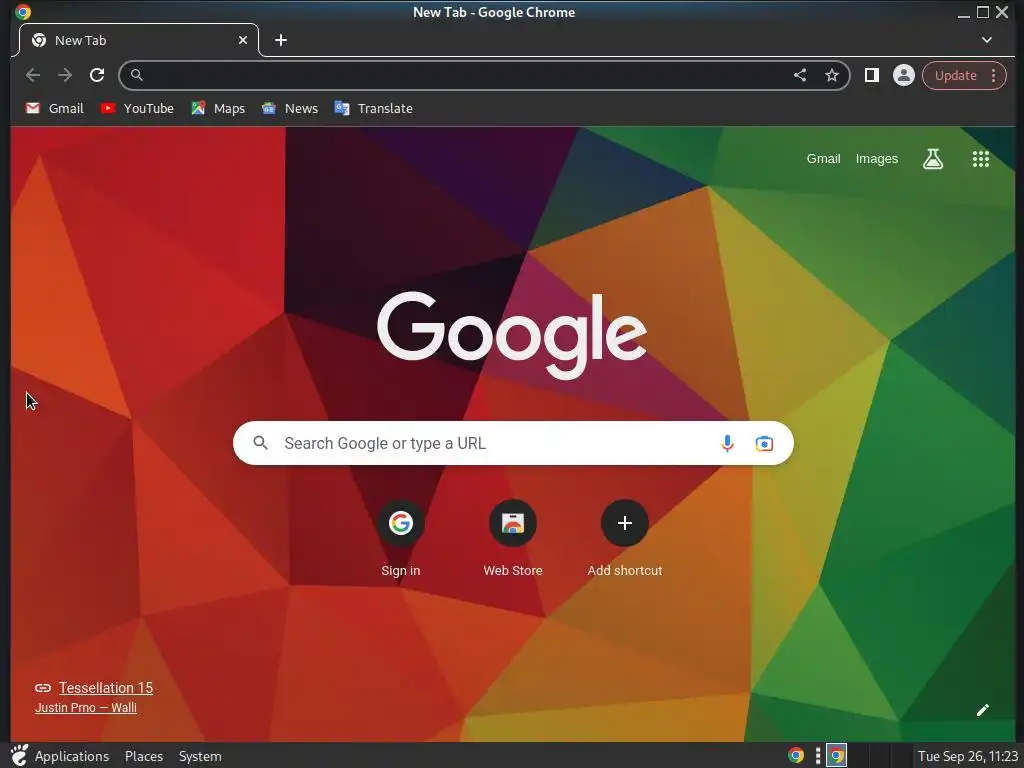Go back using the back arrow
The width and height of the screenshot is (1024, 768).
click(x=33, y=75)
